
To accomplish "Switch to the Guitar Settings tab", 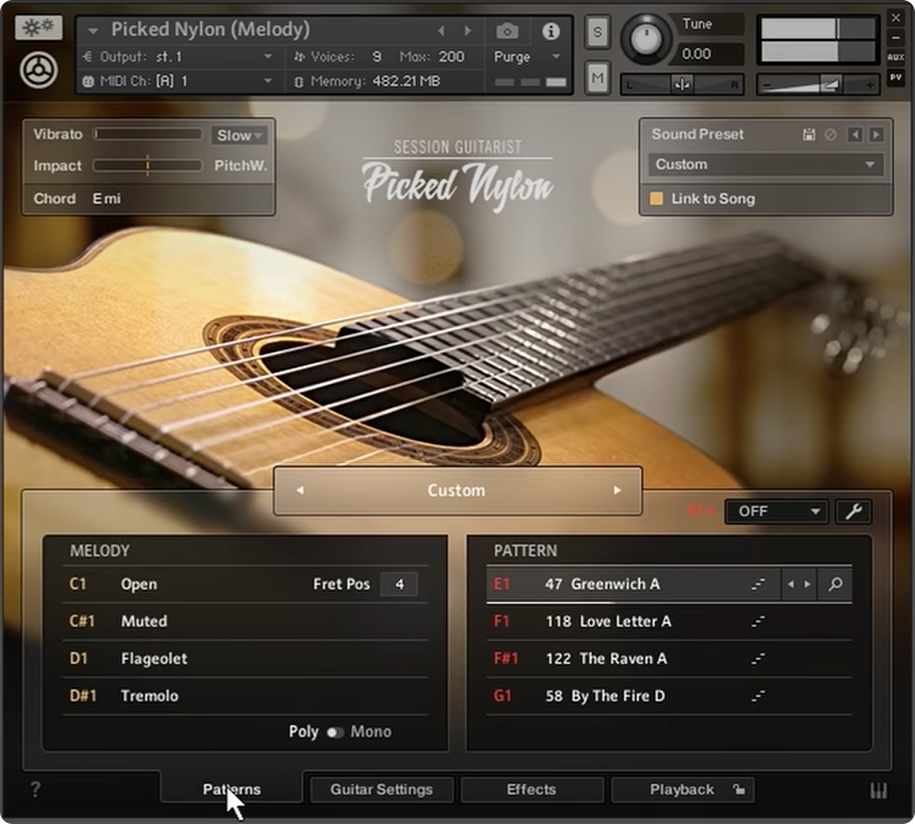I will tap(382, 790).
